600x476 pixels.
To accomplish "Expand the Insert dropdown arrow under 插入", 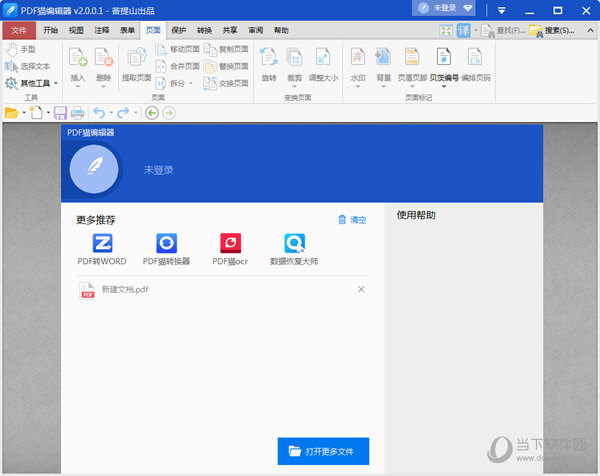I will tap(78, 86).
